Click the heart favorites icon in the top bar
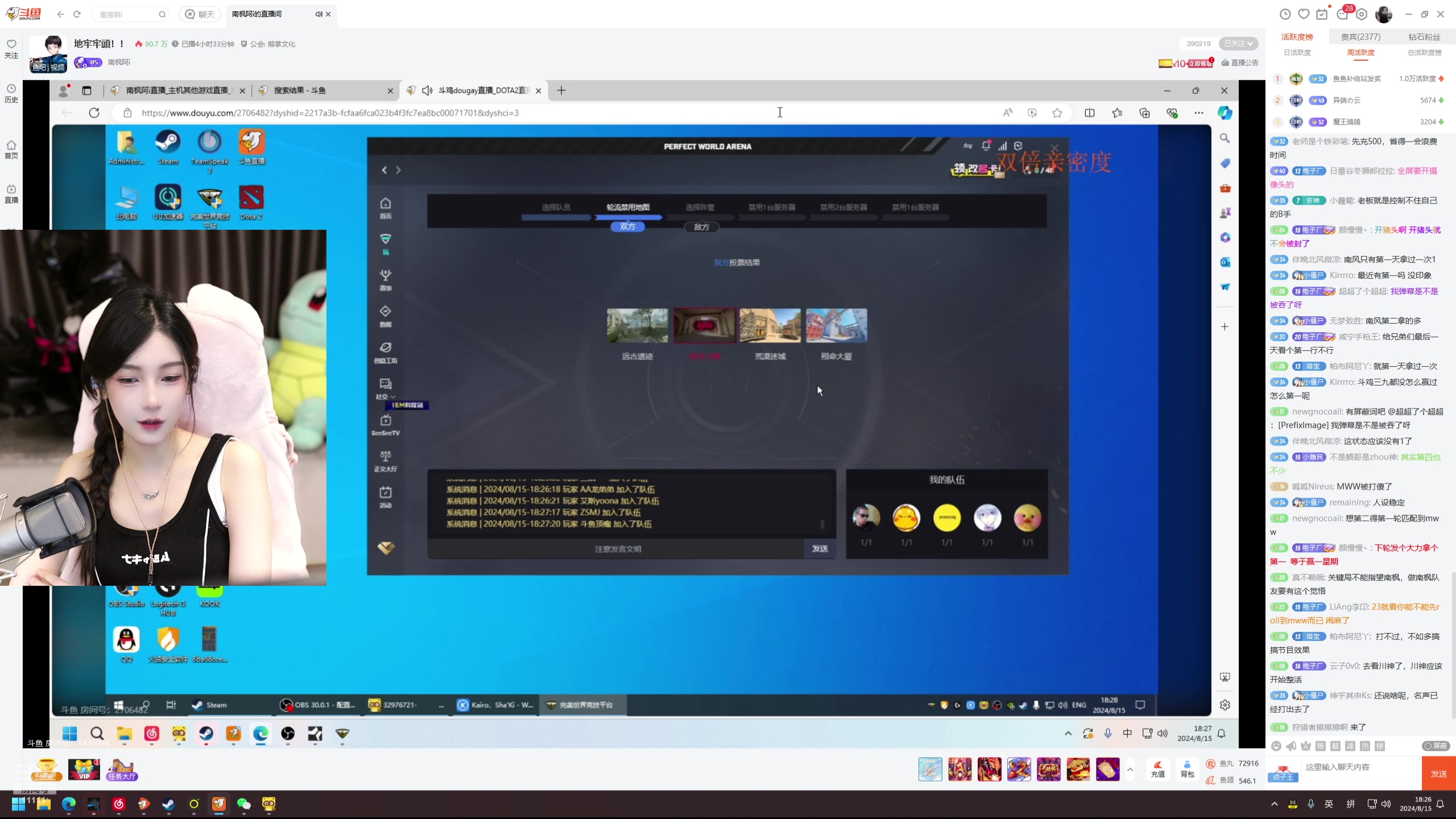 tap(1304, 14)
